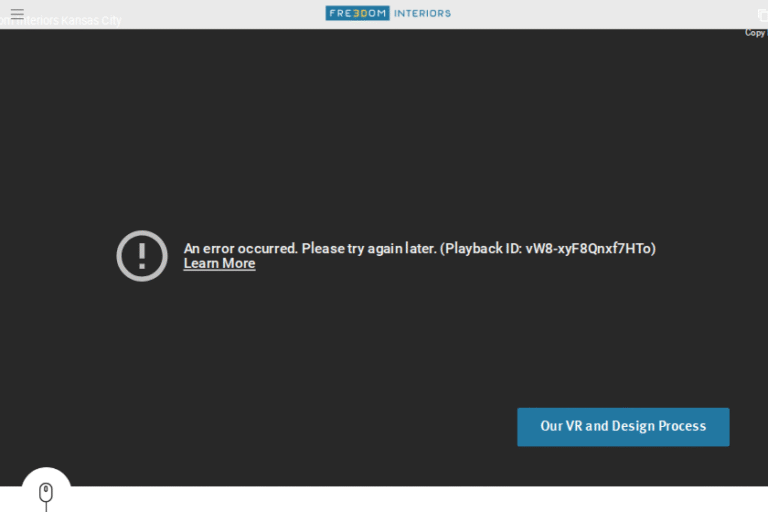
Task: Click the Copy label under link icon
Action: (x=755, y=33)
